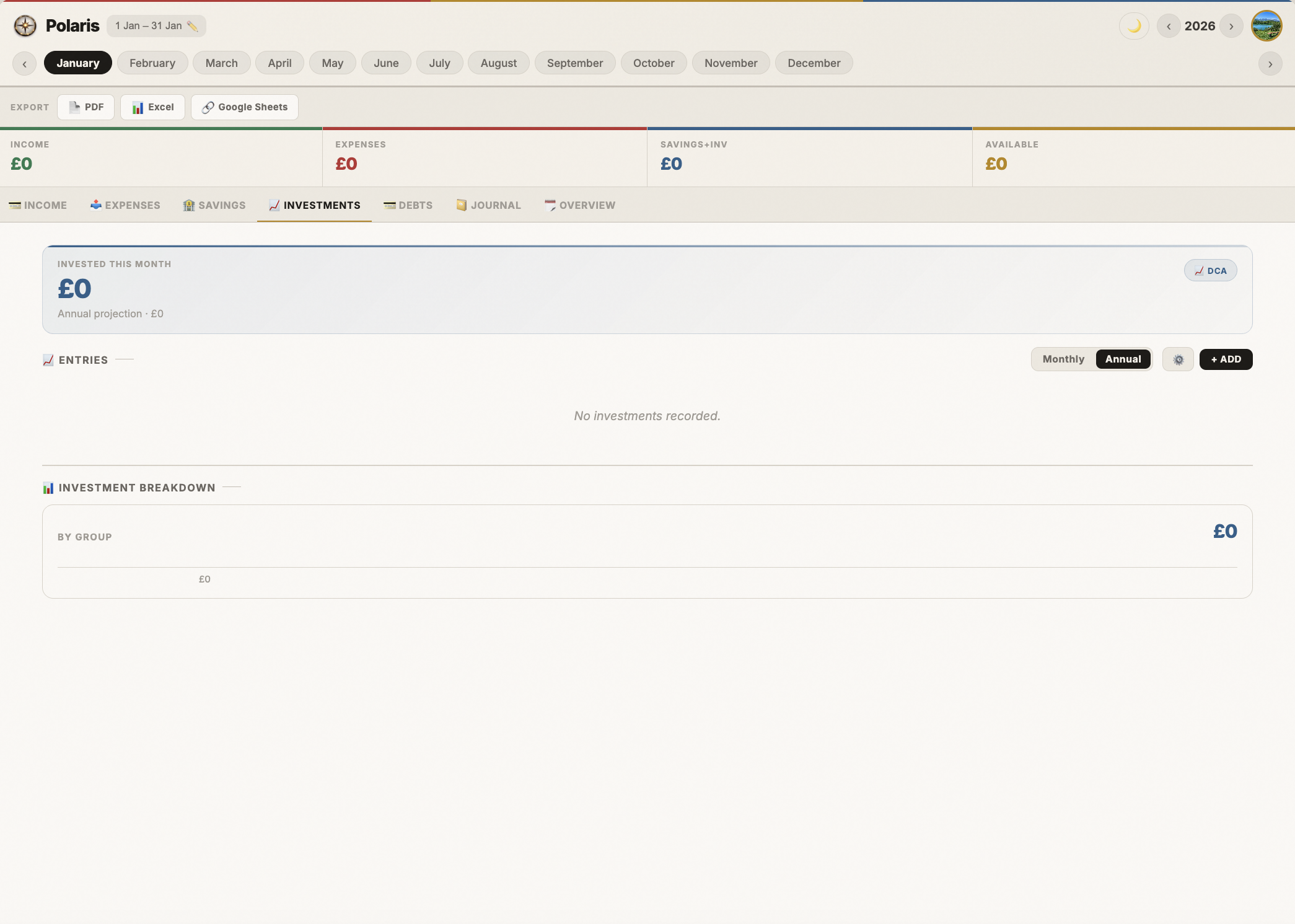Open the Income tab

[x=38, y=205]
